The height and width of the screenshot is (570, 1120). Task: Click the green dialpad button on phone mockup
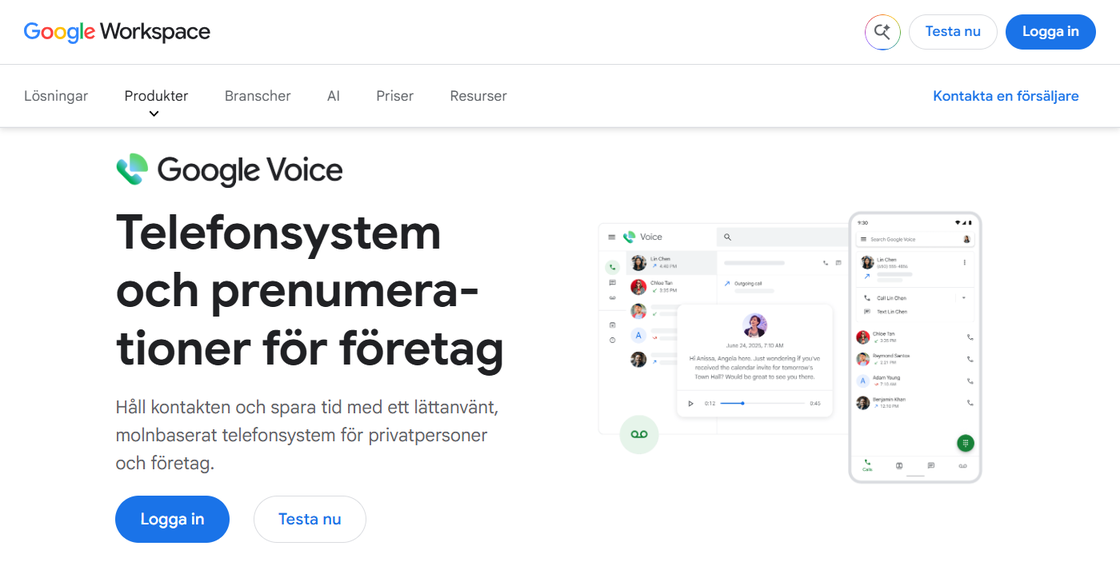click(x=965, y=443)
